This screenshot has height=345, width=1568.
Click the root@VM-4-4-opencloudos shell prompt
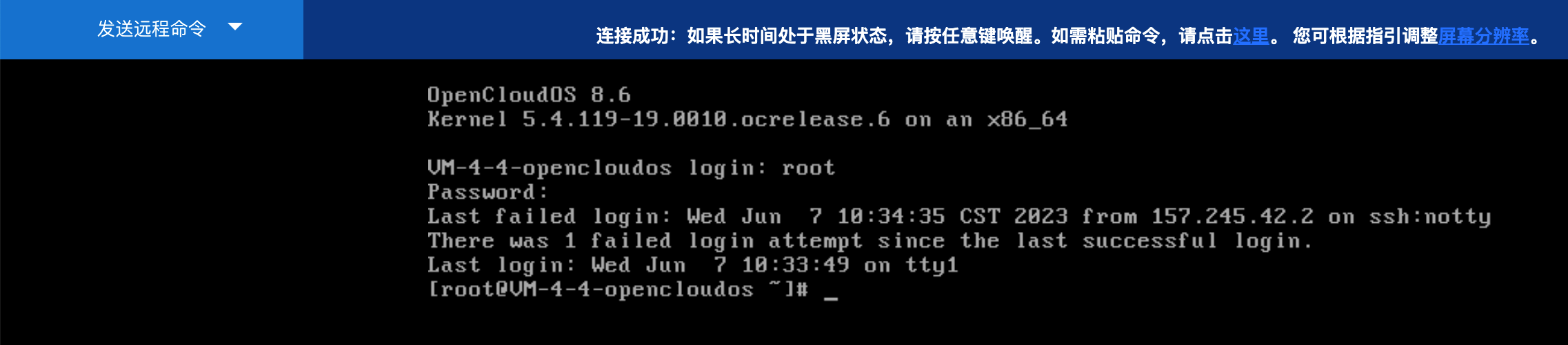618,289
